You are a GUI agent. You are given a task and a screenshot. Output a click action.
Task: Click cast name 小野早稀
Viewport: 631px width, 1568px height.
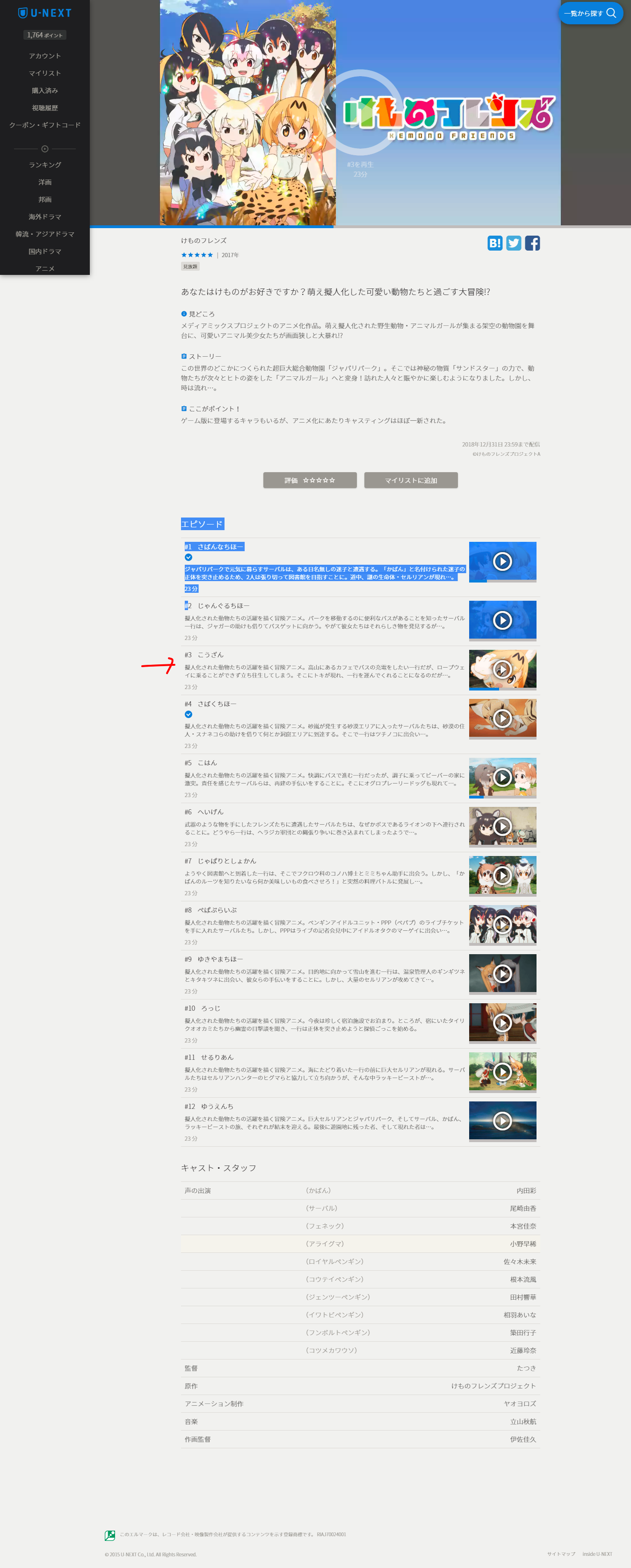(523, 1244)
